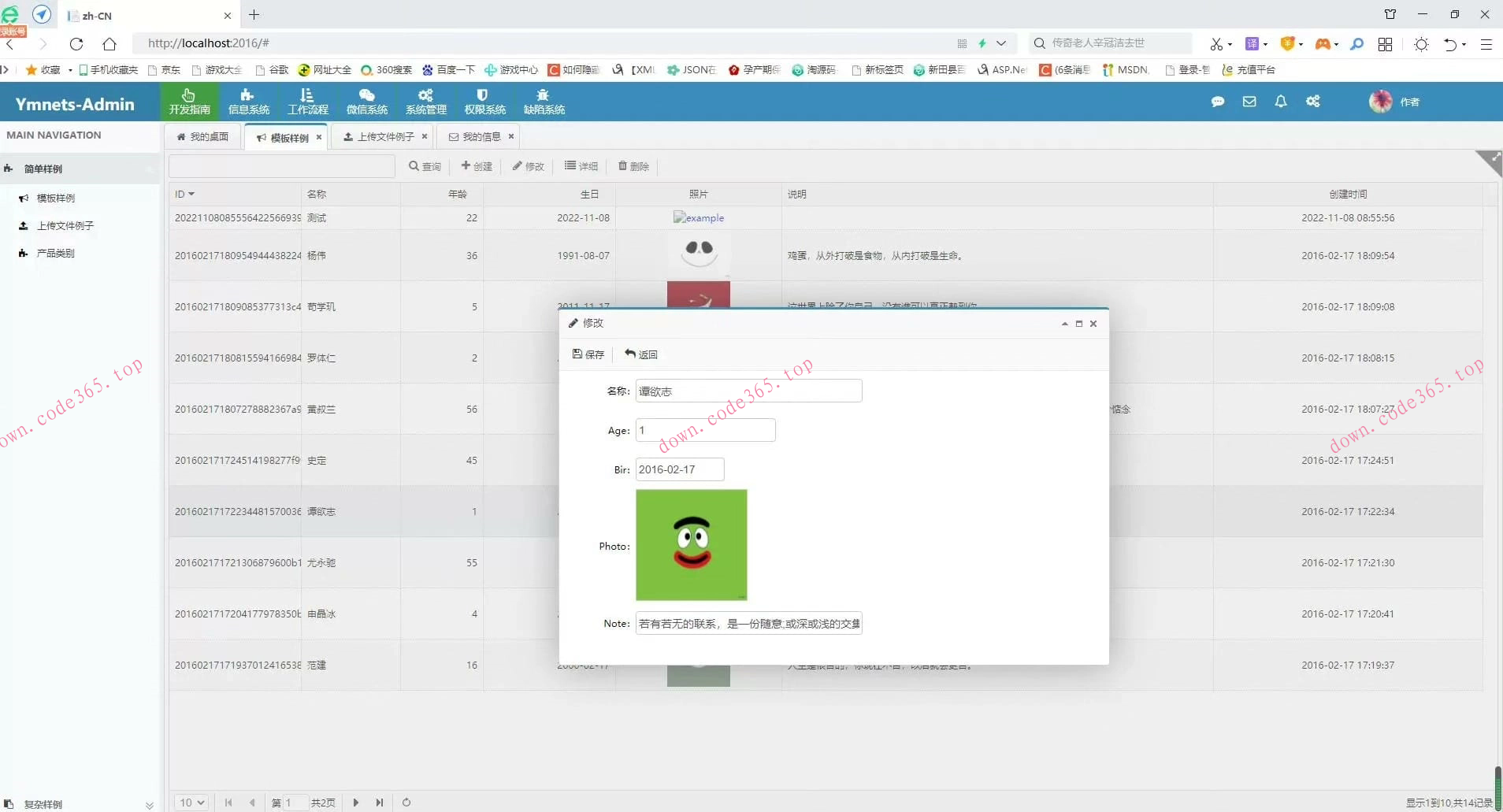Screen dimensions: 1503x812
Task: Click the chat bubble icon in header
Action: (1217, 102)
